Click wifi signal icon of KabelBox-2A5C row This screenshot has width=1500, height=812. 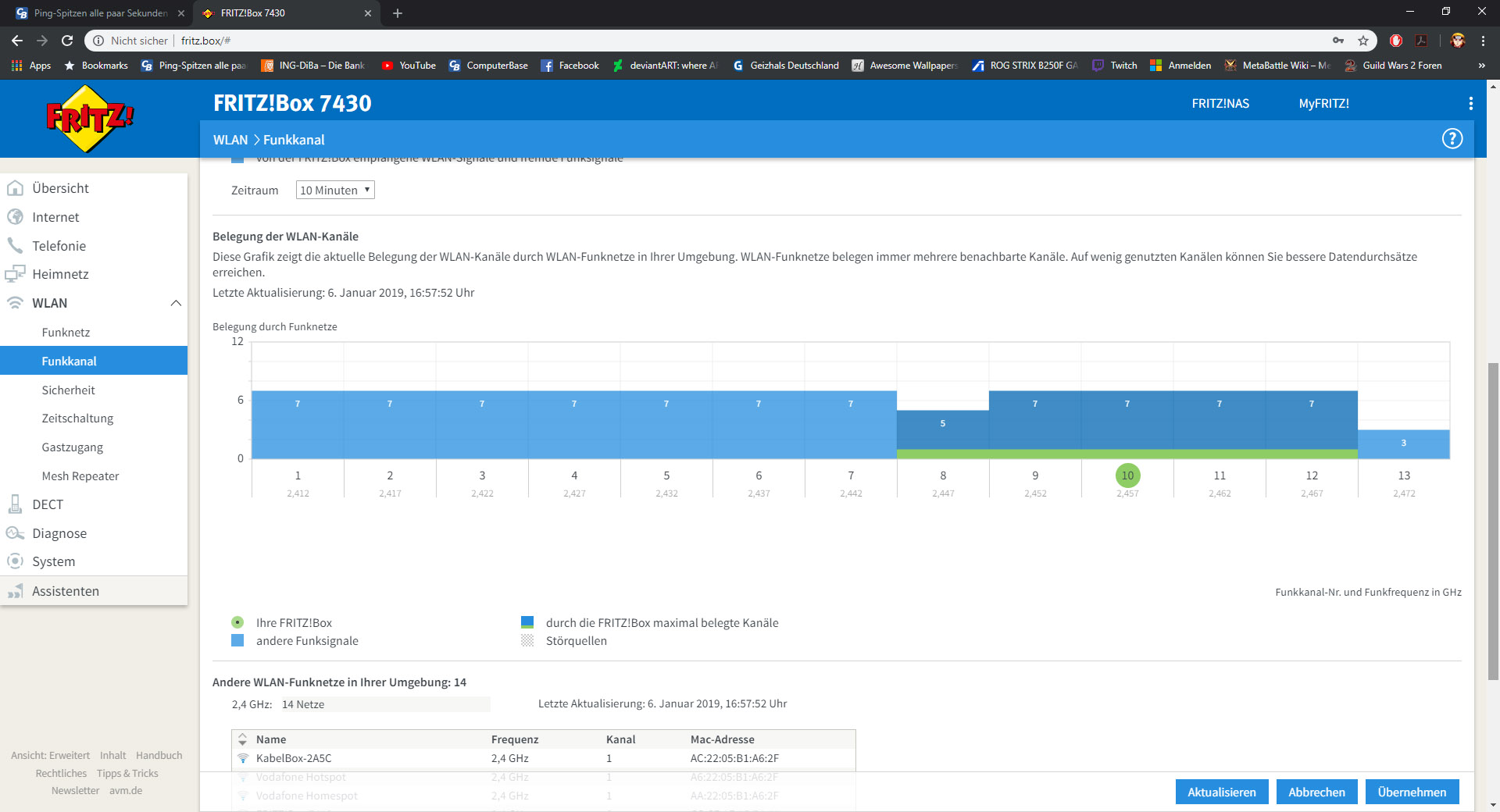(243, 758)
